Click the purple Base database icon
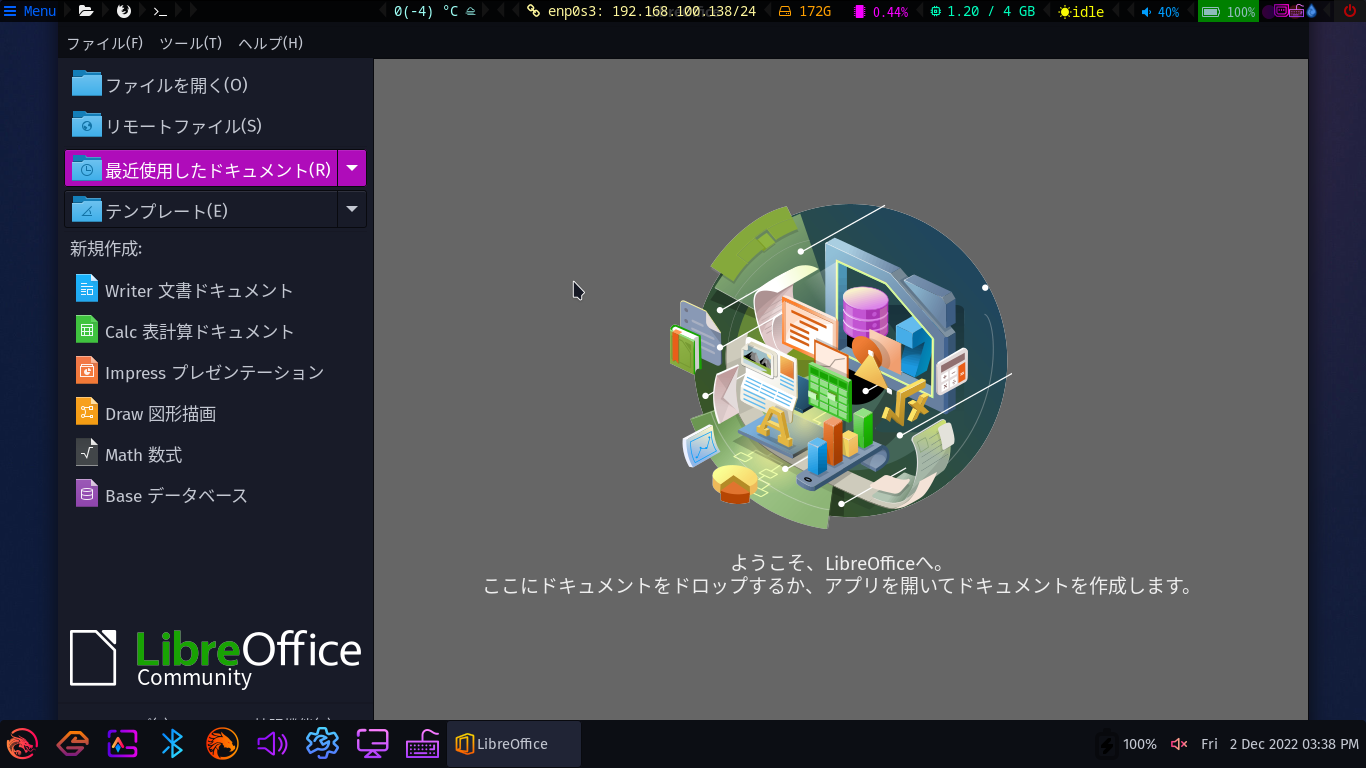 [87, 493]
